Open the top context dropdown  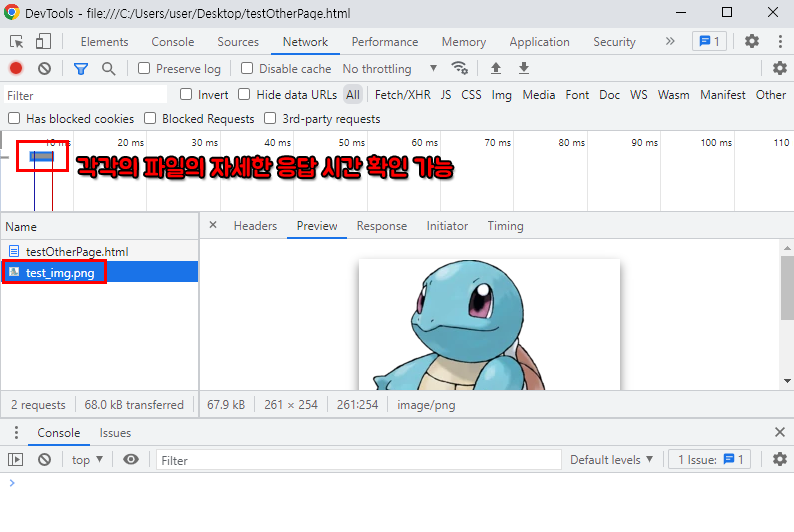click(x=87, y=460)
